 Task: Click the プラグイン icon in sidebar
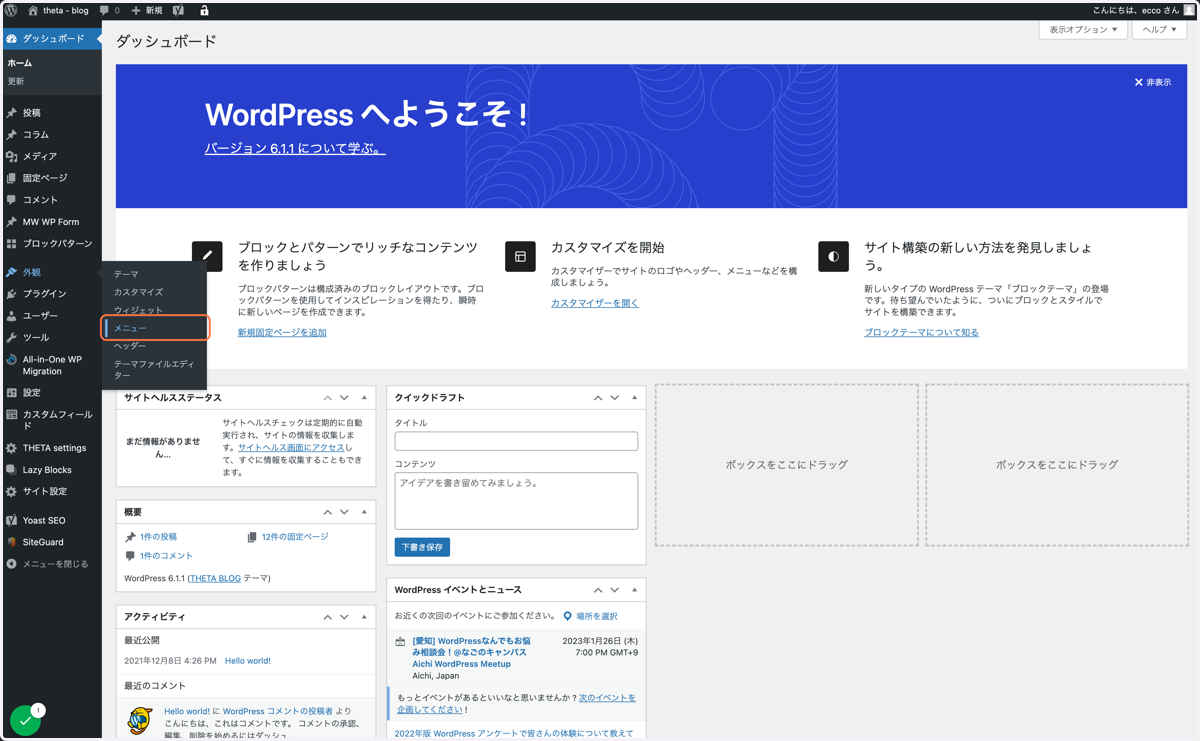12,294
